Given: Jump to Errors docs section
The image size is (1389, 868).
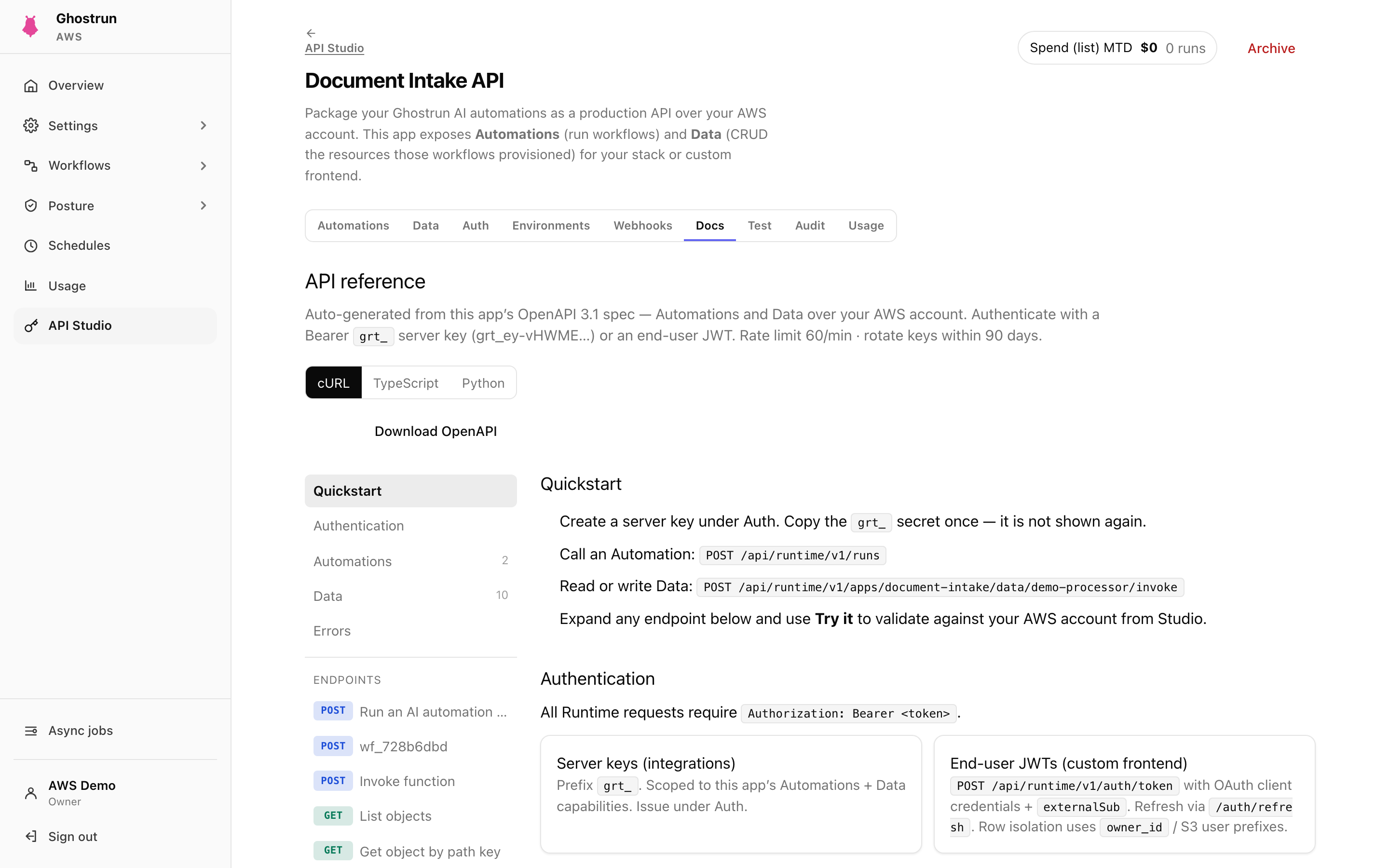Looking at the screenshot, I should point(410,631).
